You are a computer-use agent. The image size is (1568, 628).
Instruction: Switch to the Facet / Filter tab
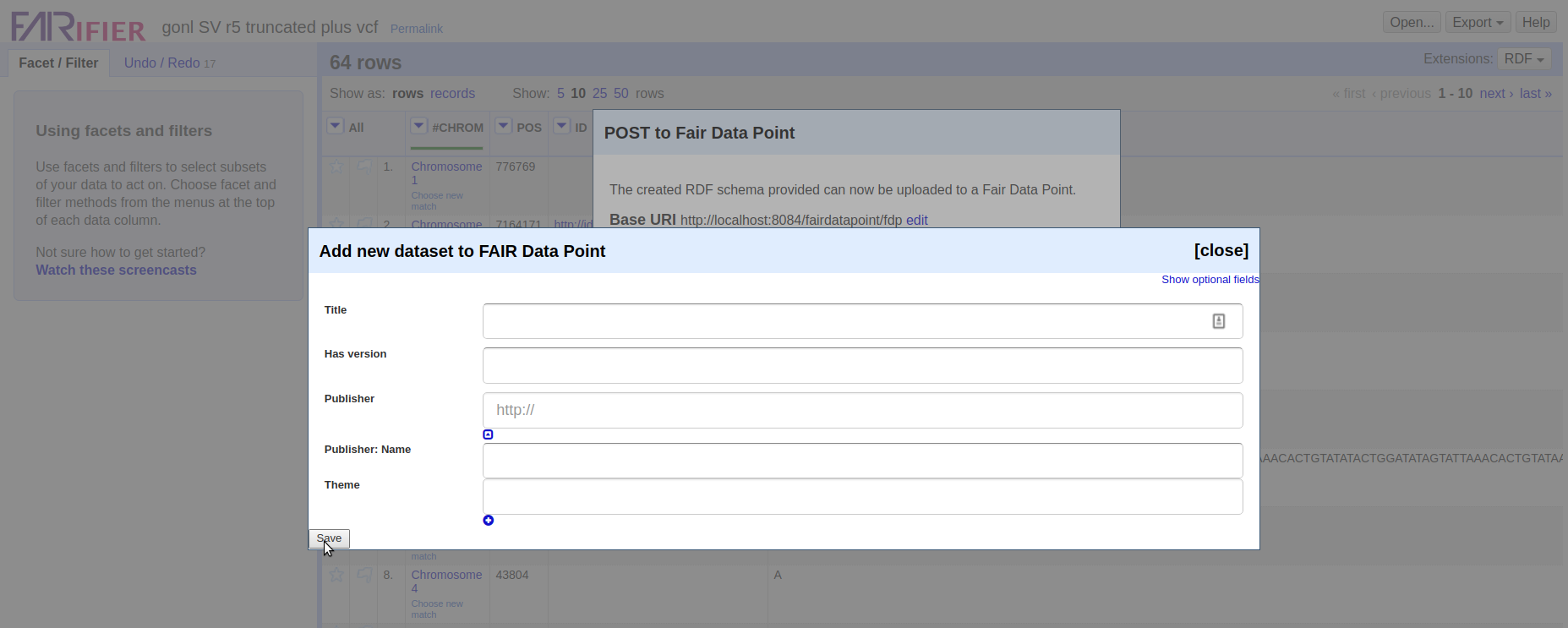point(58,63)
